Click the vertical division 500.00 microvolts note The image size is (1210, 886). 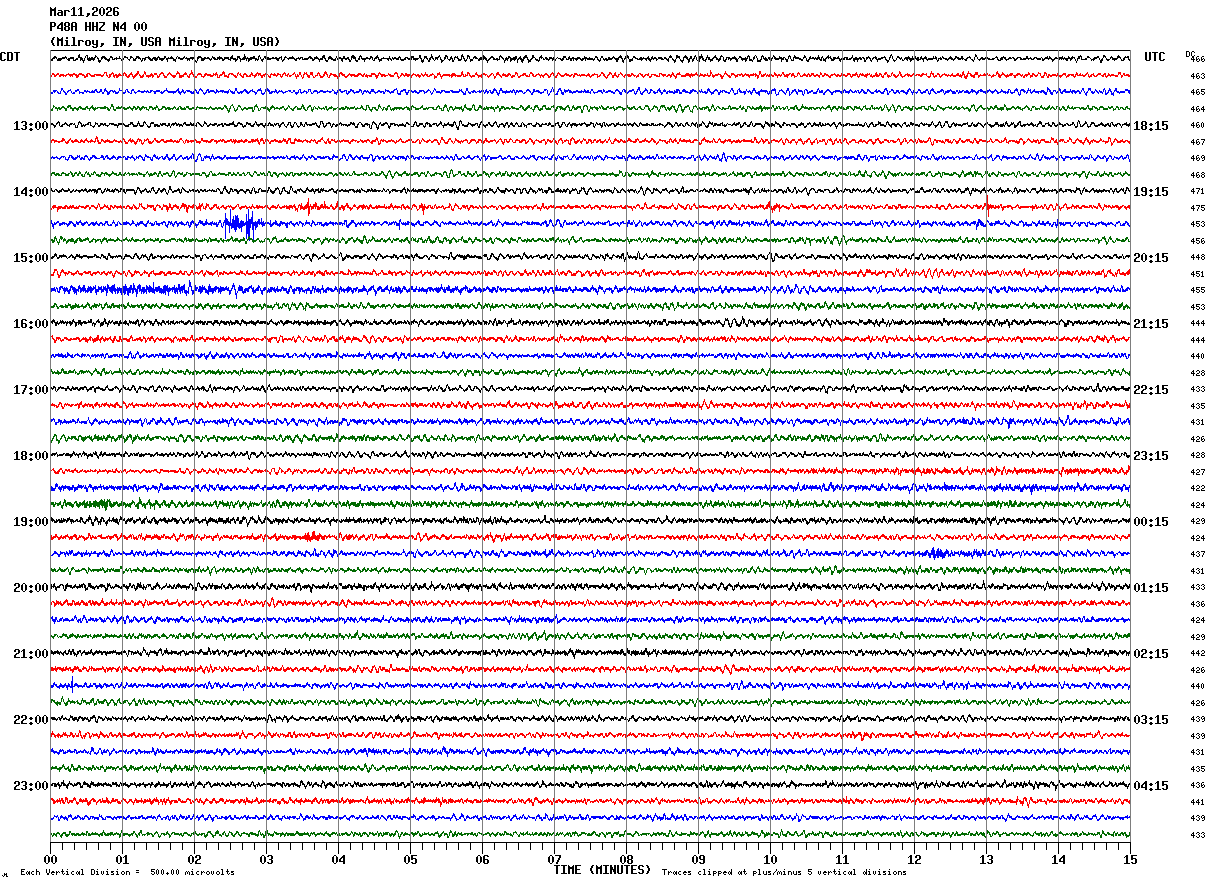[127, 873]
